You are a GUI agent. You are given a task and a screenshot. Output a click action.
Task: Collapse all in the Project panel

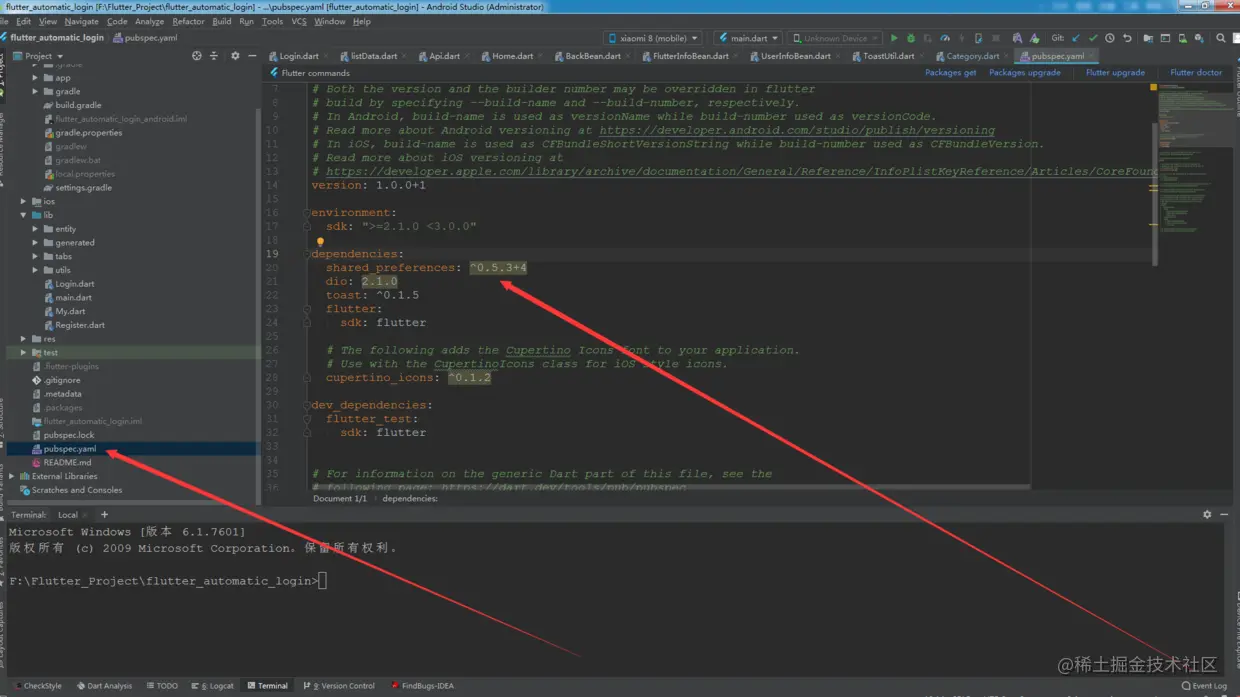(213, 56)
